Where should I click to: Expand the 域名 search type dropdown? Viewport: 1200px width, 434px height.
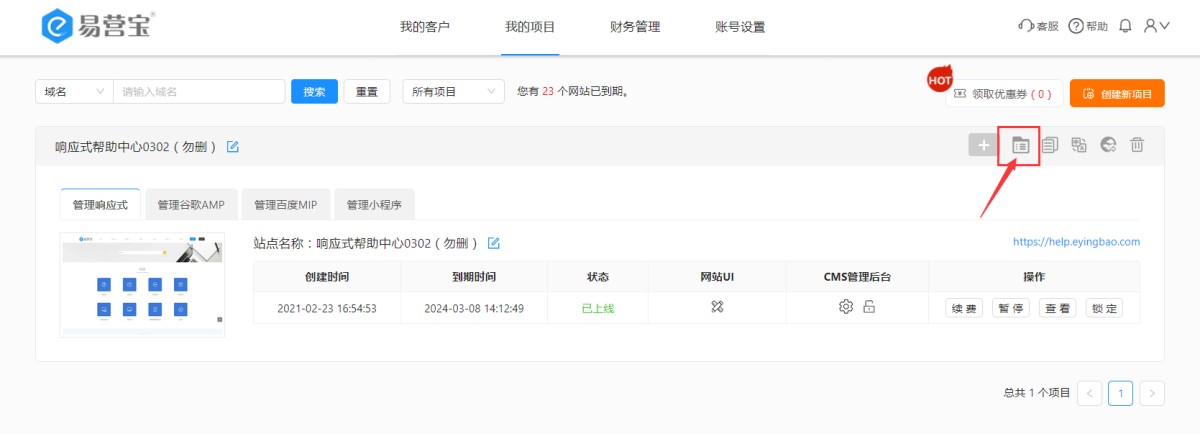(74, 91)
